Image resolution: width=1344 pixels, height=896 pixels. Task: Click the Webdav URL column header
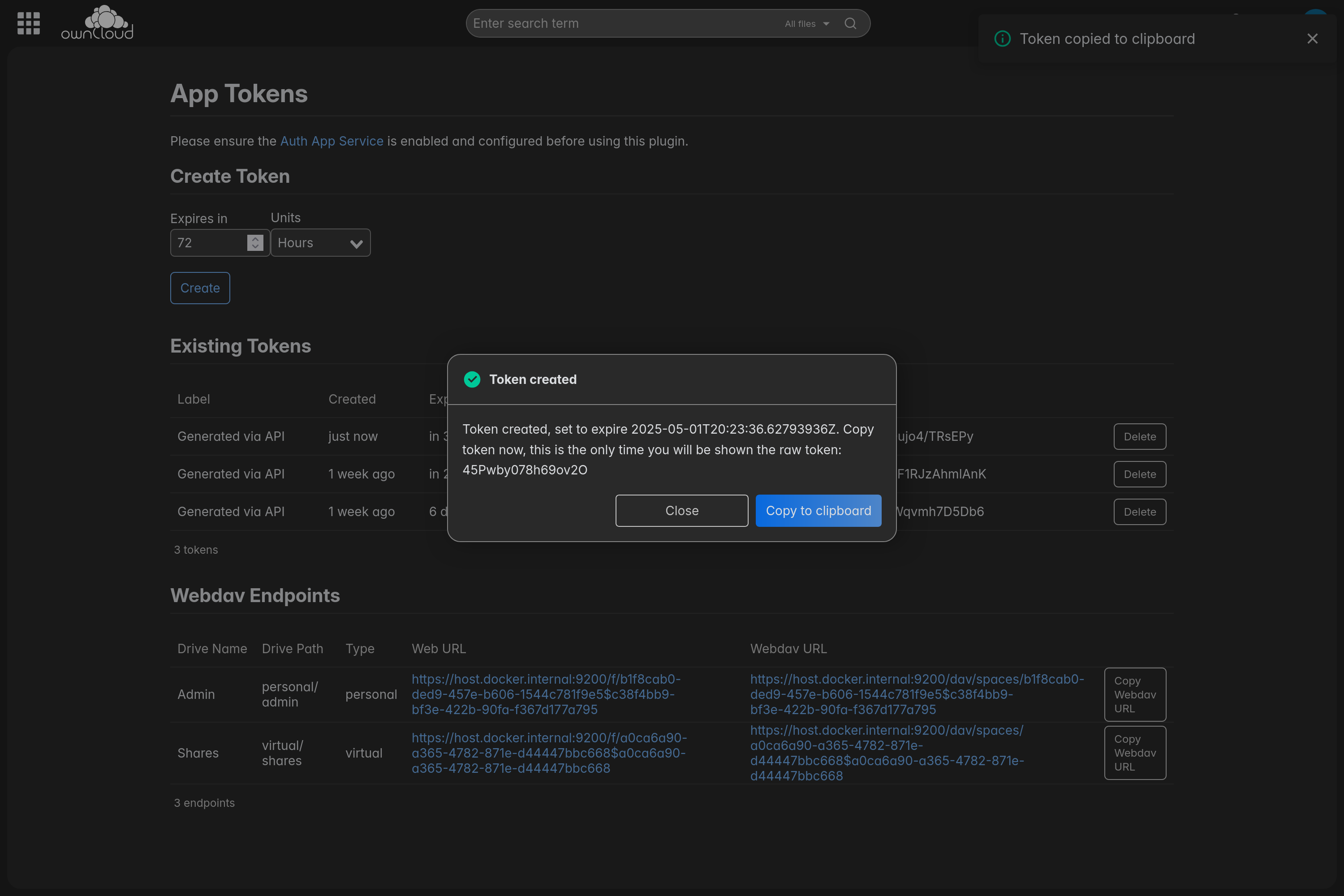click(x=788, y=649)
